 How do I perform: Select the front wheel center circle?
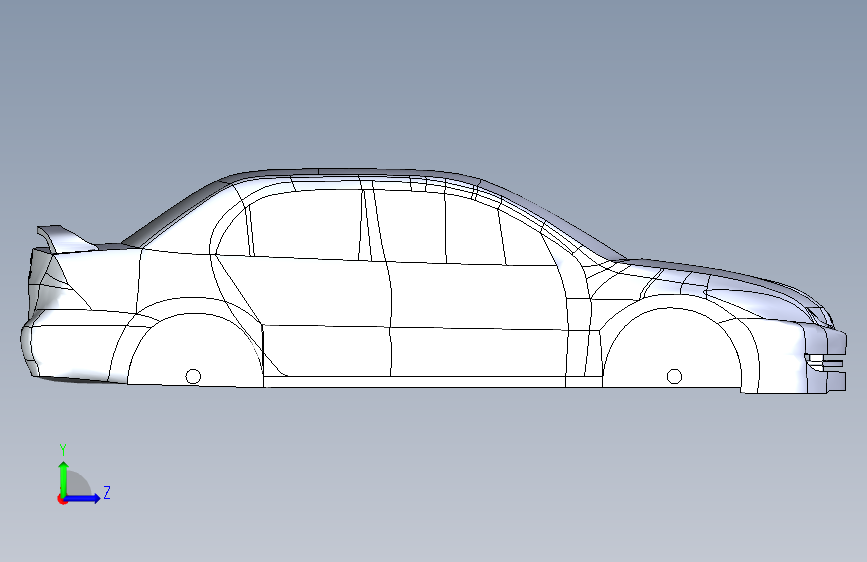click(x=674, y=376)
